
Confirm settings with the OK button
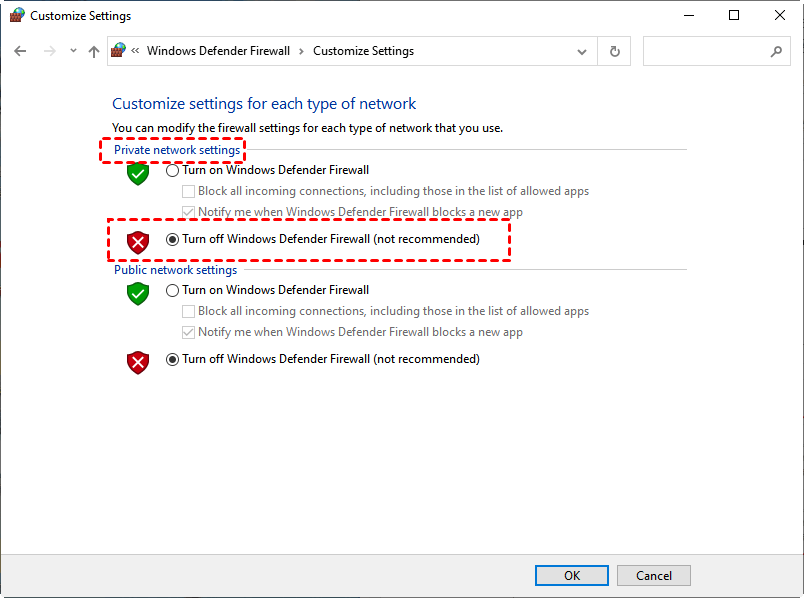coord(571,575)
